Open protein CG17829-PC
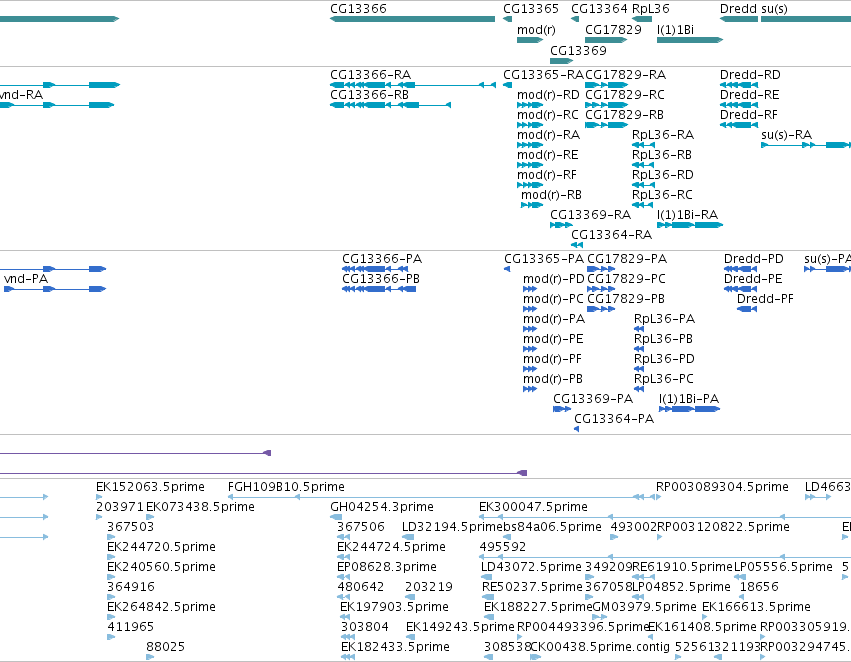This screenshot has height=662, width=851. (x=626, y=279)
